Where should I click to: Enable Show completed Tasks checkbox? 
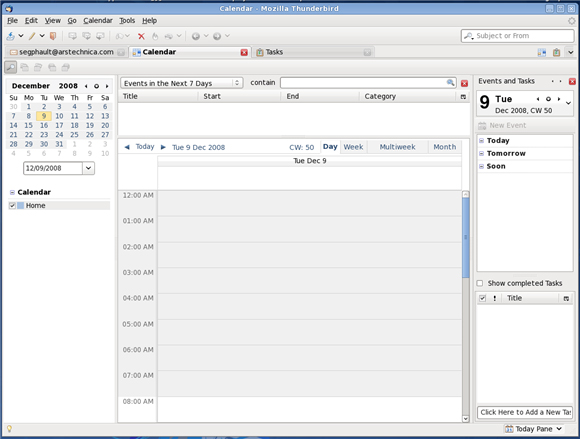point(480,283)
